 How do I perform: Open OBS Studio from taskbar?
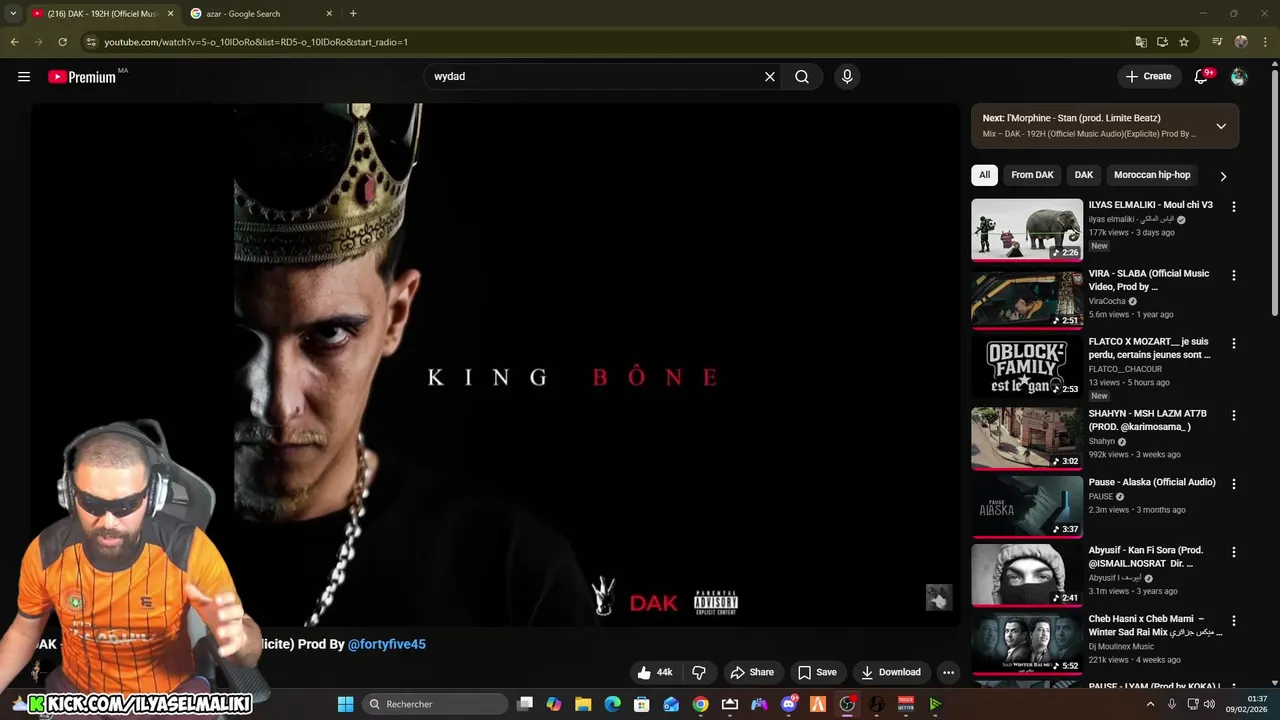click(847, 704)
